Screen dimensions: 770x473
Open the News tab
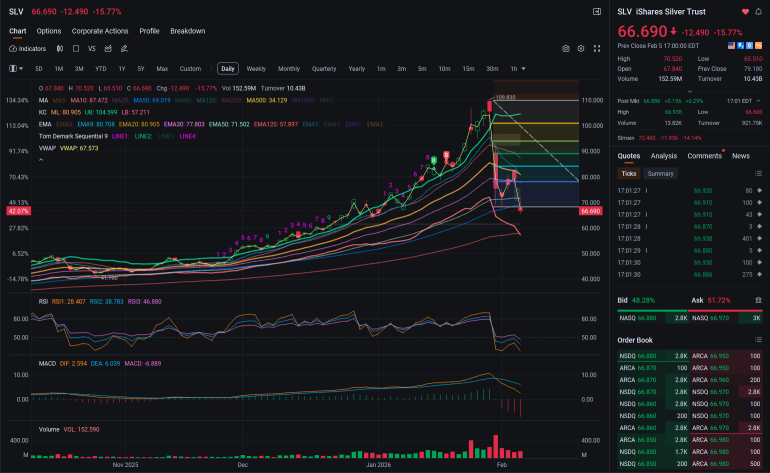[x=741, y=156]
